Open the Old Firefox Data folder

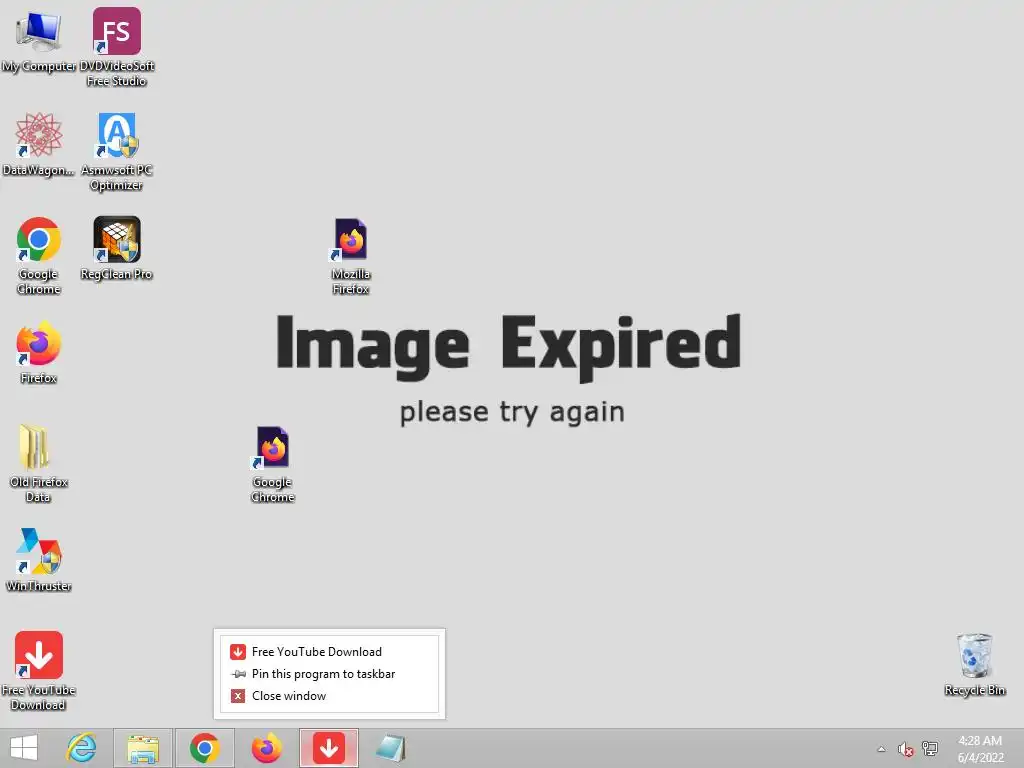click(39, 463)
